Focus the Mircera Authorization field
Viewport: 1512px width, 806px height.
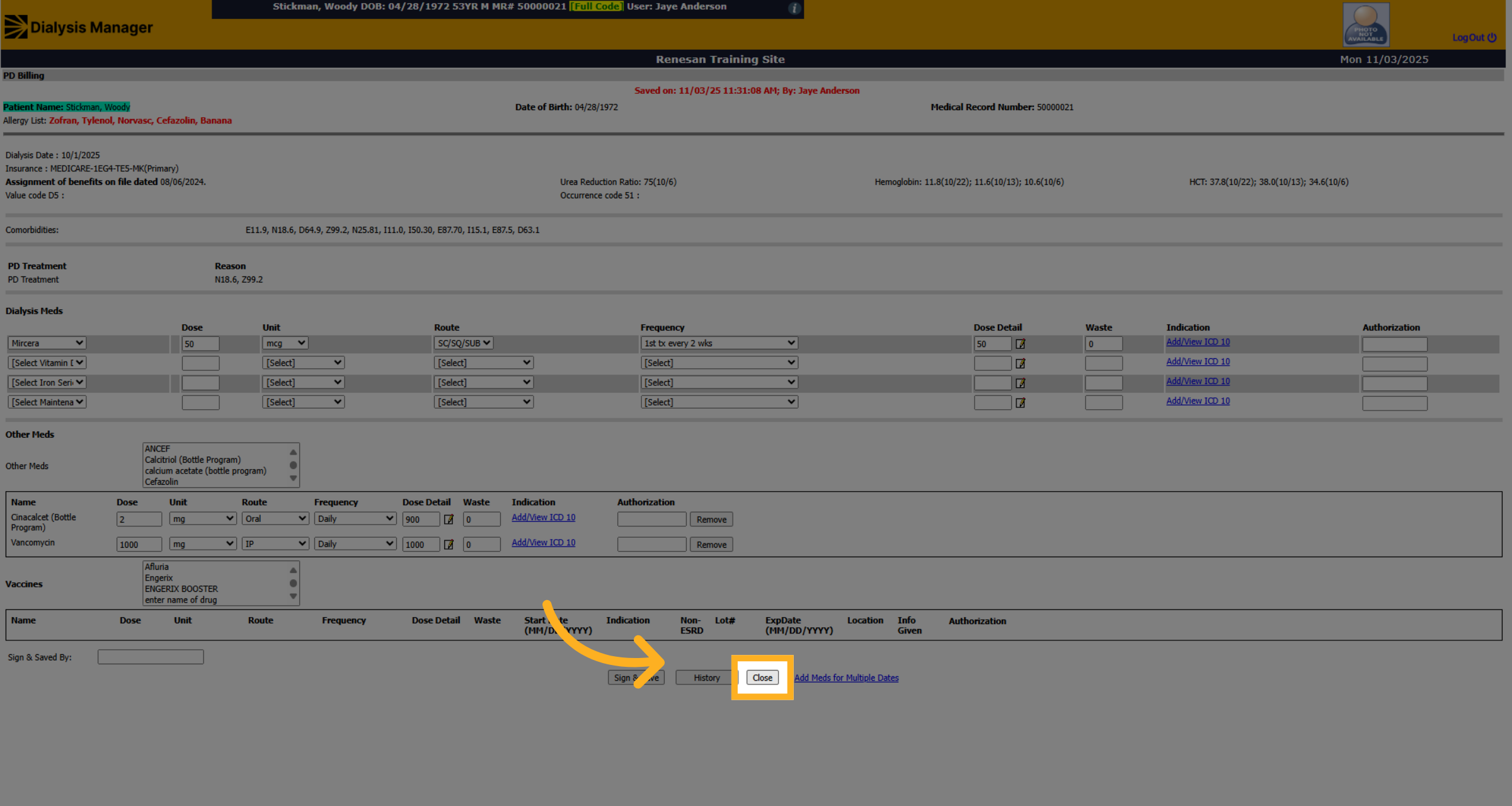[1394, 344]
